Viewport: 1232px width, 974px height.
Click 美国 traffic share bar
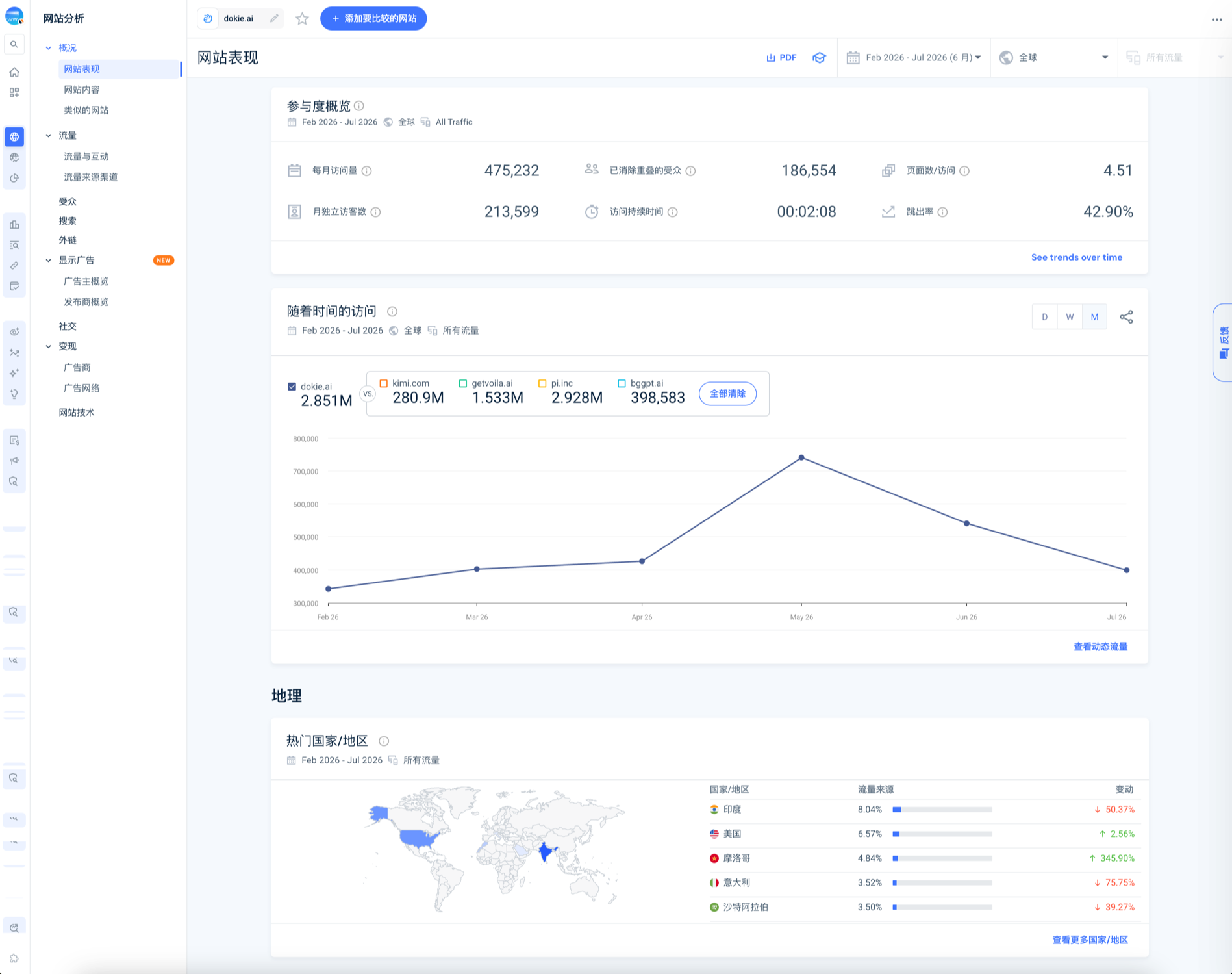pyautogui.click(x=942, y=834)
